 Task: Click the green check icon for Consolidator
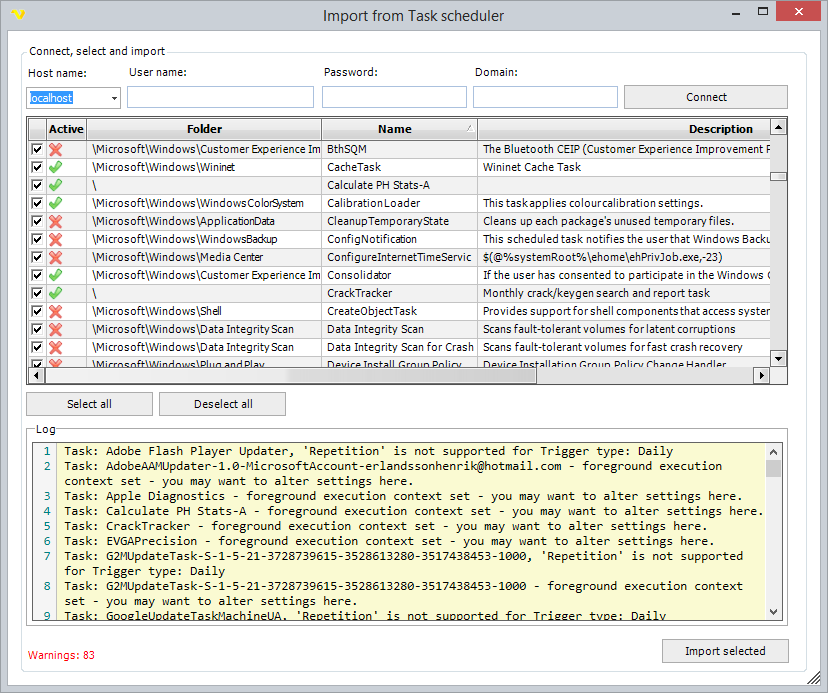pyautogui.click(x=58, y=275)
